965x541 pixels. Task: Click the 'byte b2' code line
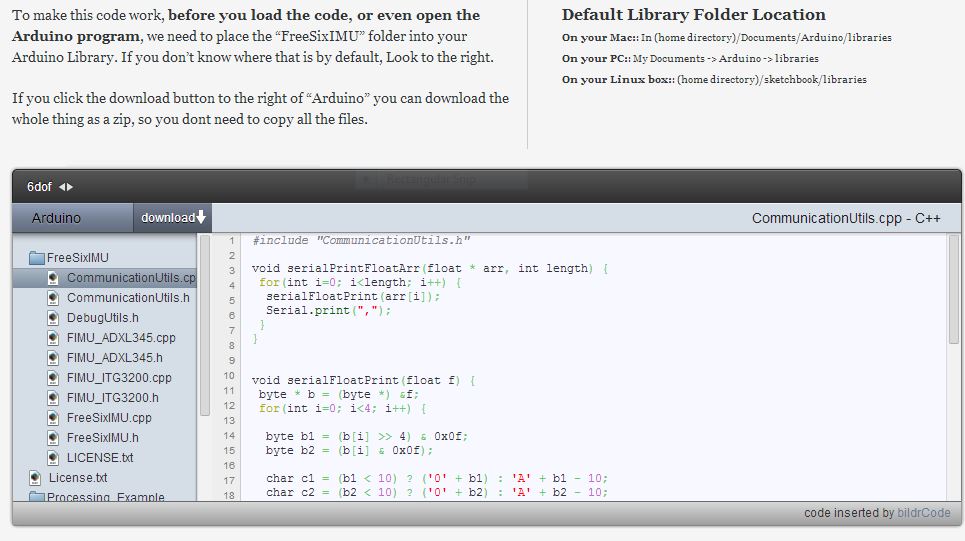350,450
